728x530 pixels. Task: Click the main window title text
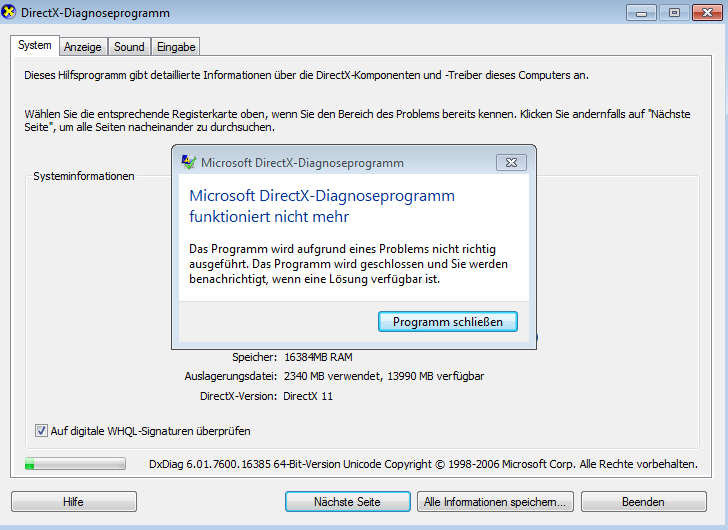point(95,13)
